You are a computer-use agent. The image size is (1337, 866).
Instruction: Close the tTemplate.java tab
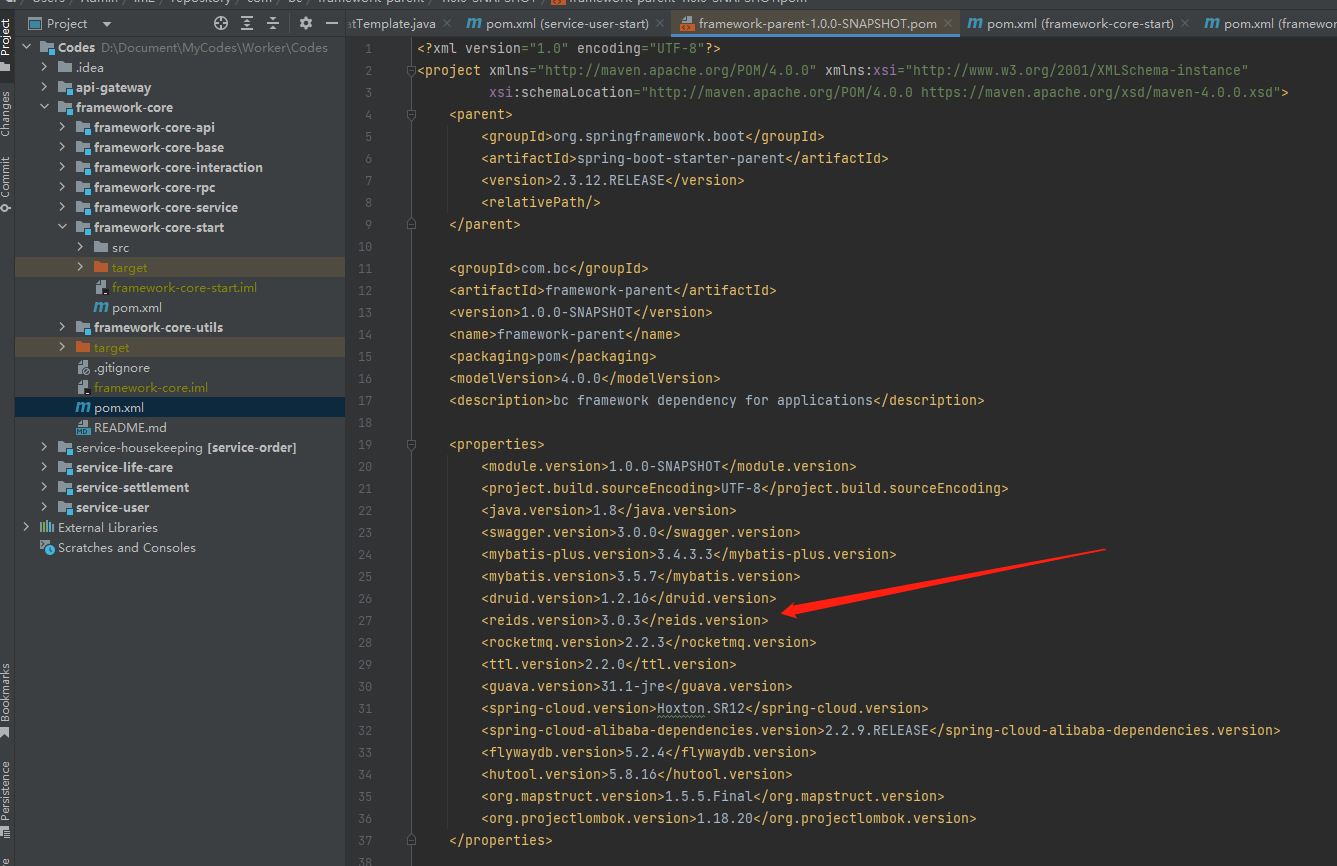coord(447,23)
